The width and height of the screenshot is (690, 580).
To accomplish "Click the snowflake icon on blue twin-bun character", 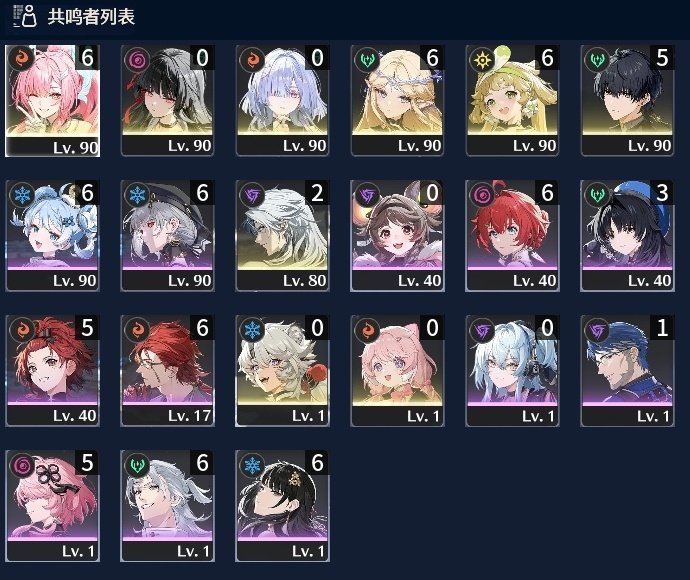I will tap(22, 195).
